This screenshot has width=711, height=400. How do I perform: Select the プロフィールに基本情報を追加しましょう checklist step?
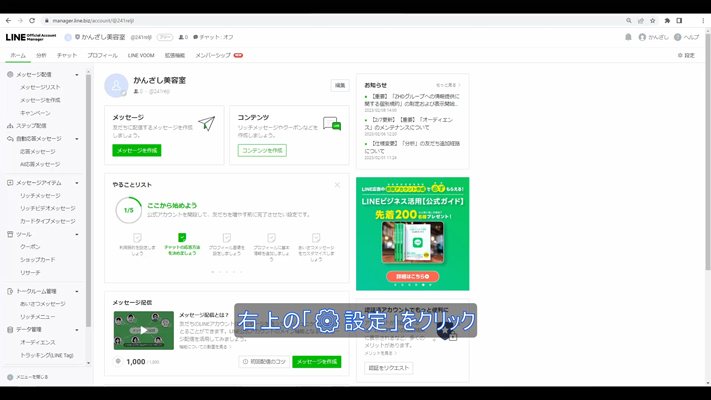[271, 247]
